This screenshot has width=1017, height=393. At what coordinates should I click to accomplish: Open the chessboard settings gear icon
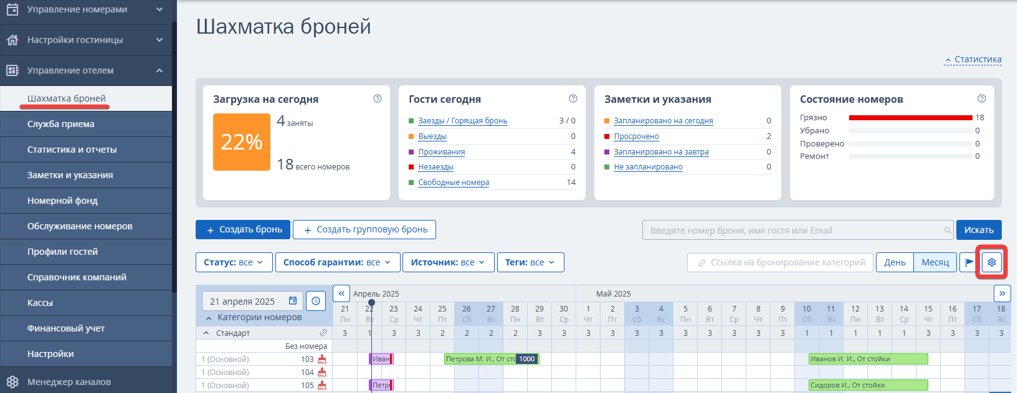coord(992,263)
